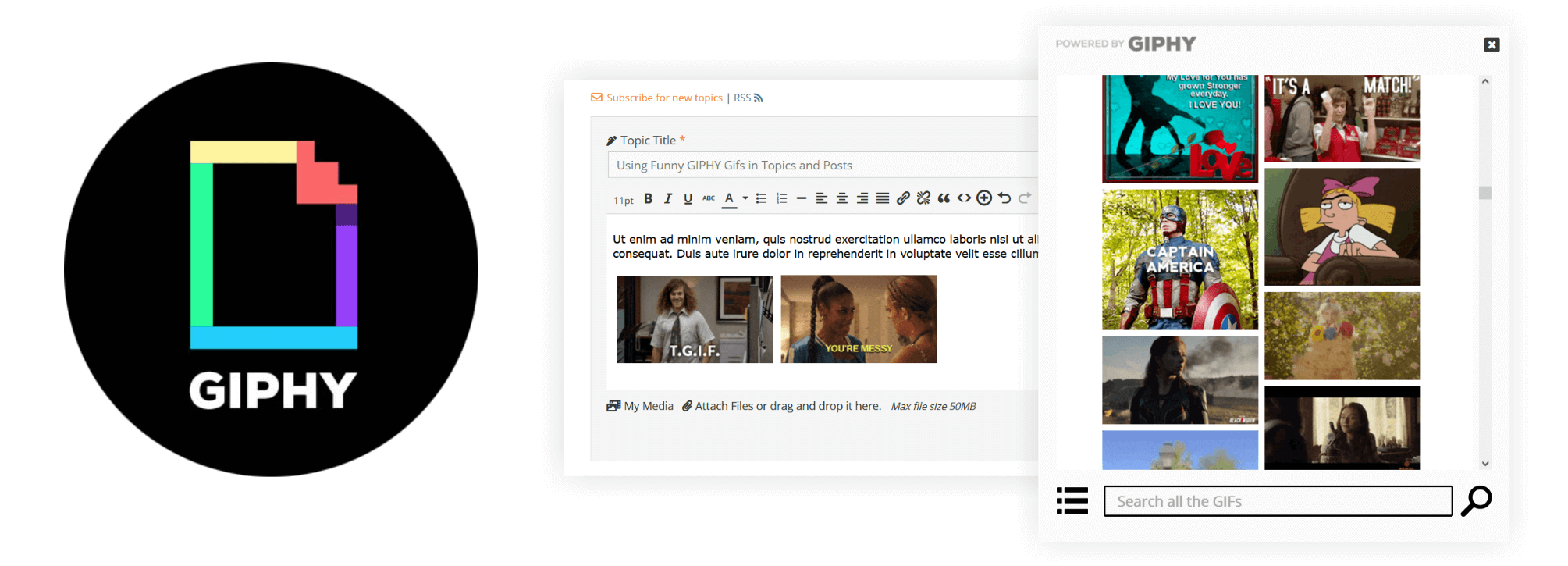1568x566 pixels.
Task: Choose the dark scene woman gif
Action: click(x=1342, y=428)
